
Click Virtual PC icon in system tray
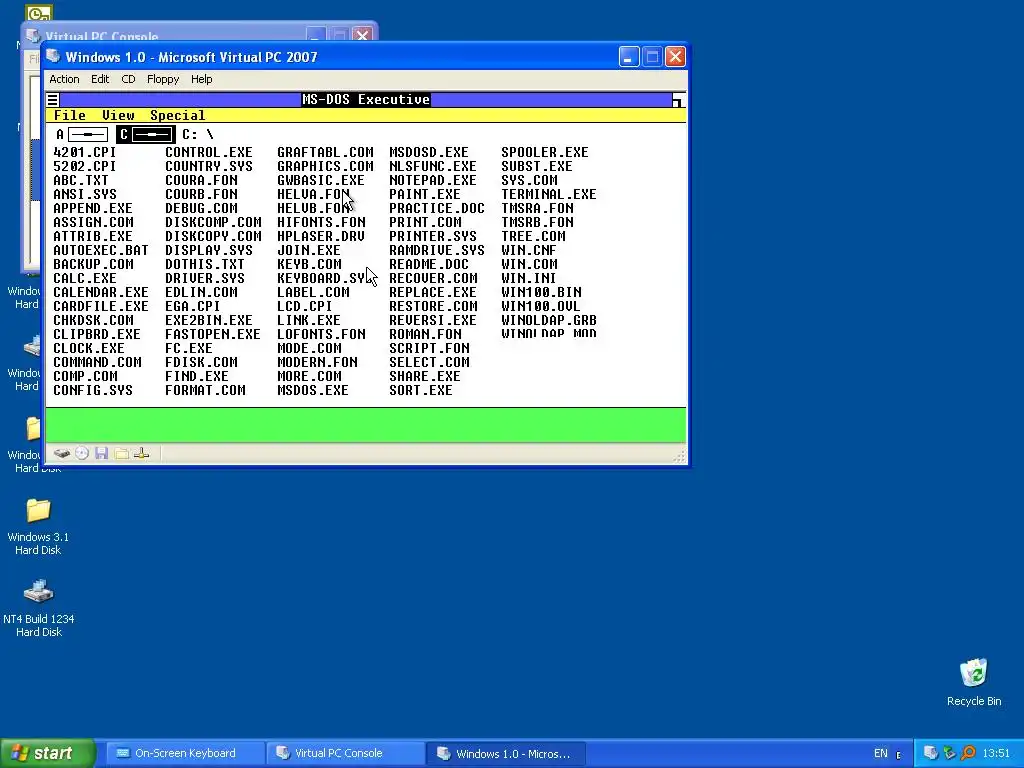coord(931,753)
